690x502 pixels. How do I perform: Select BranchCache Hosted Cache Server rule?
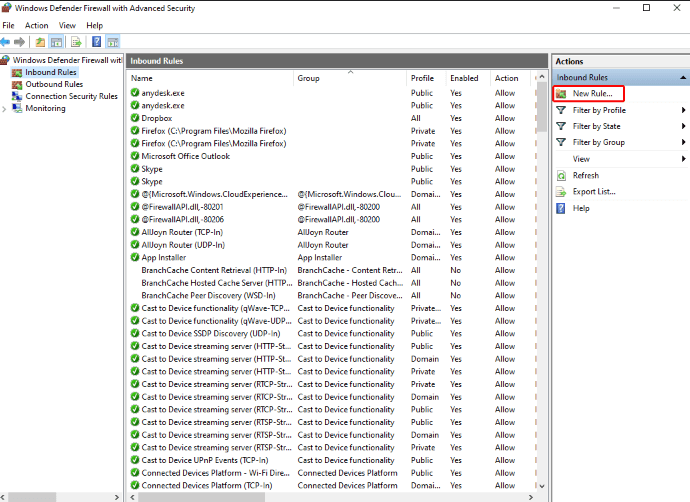click(x=217, y=283)
